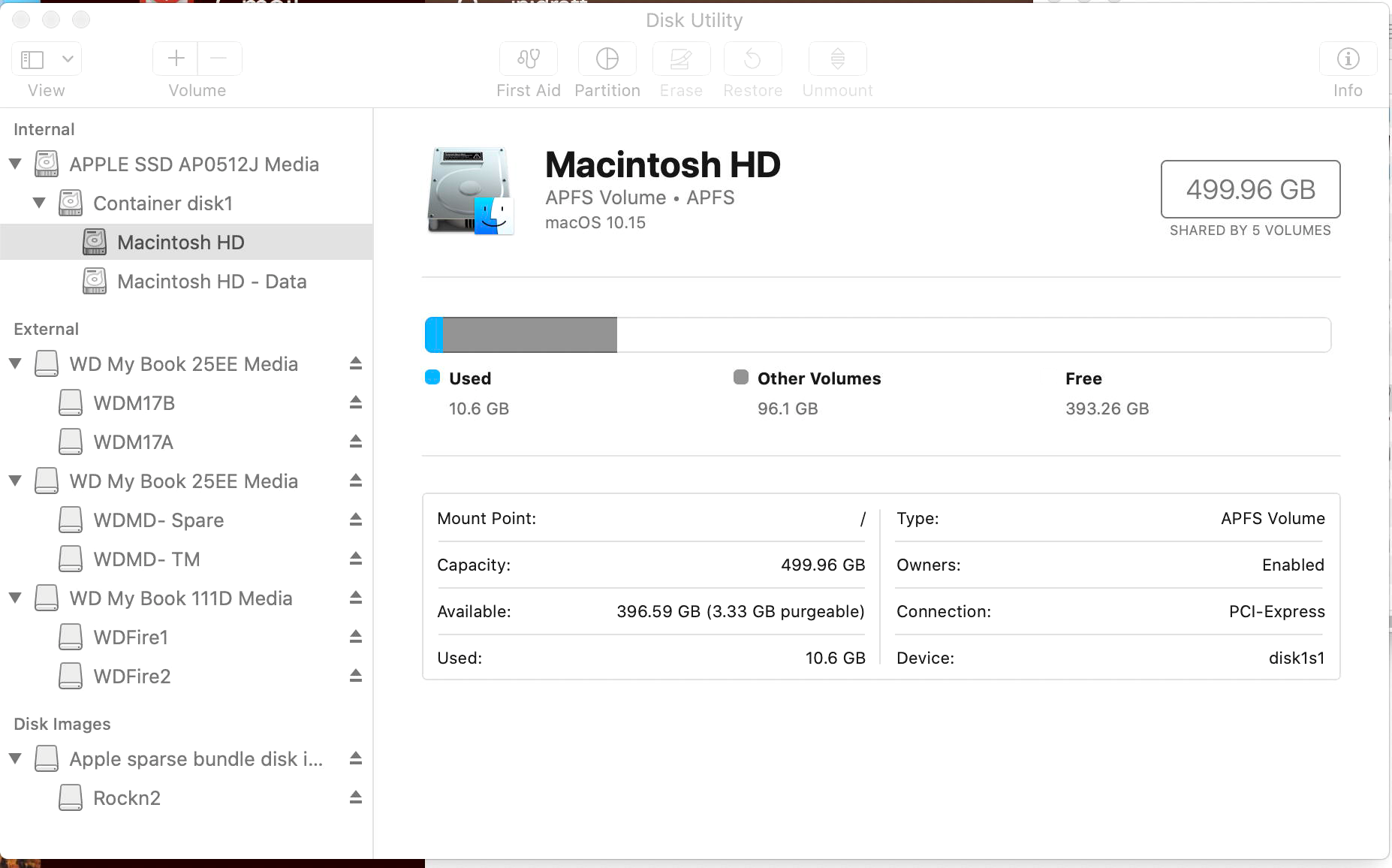Collapse WD My Book 111D Media triangle
This screenshot has width=1392, height=868.
(15, 598)
